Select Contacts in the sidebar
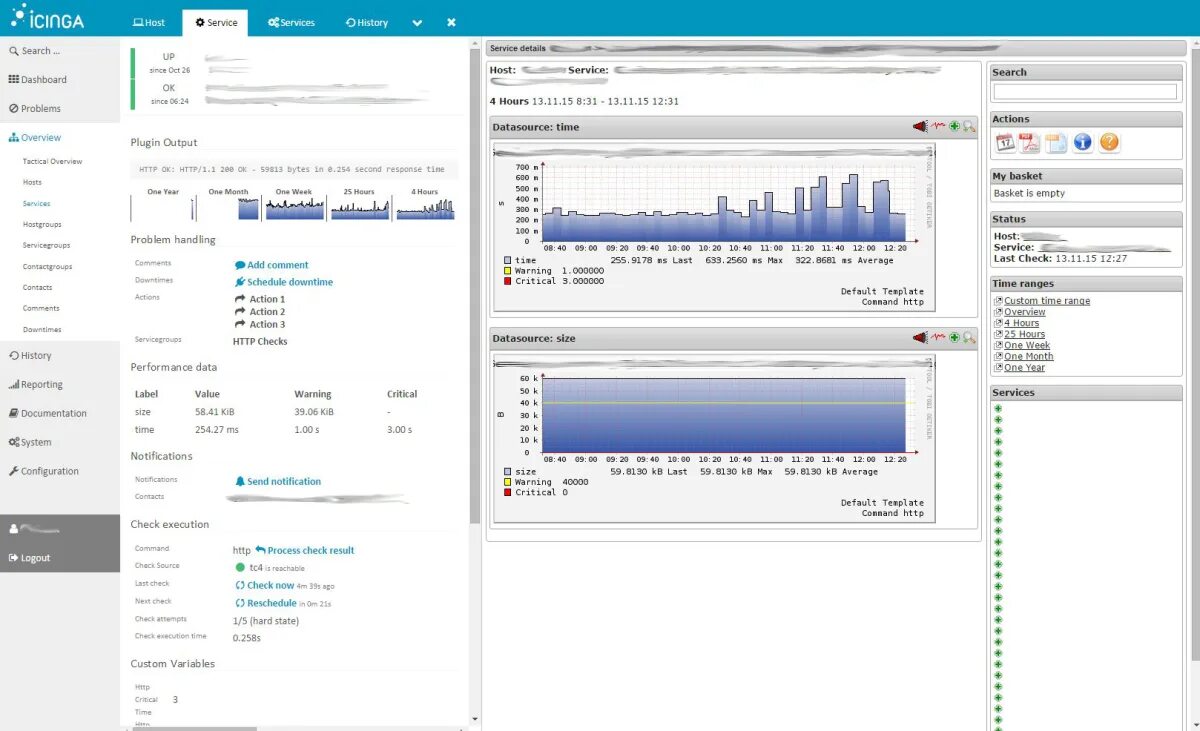1200x731 pixels. point(37,287)
